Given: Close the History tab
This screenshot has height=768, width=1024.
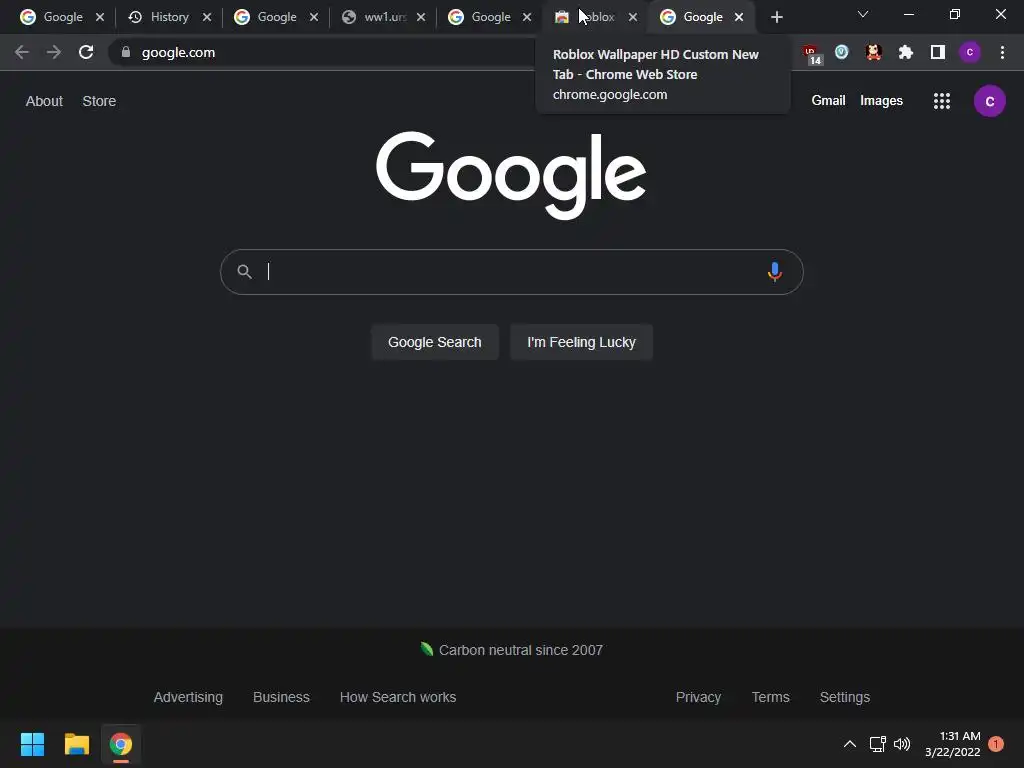Looking at the screenshot, I should pos(207,17).
